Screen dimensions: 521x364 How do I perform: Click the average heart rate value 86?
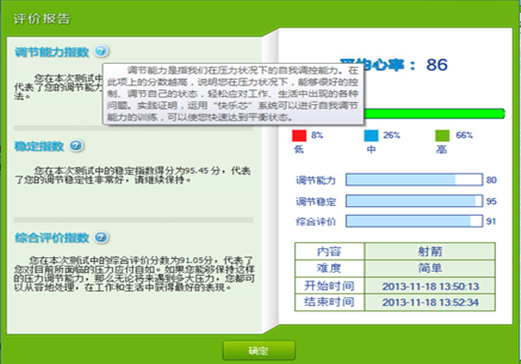click(x=437, y=65)
